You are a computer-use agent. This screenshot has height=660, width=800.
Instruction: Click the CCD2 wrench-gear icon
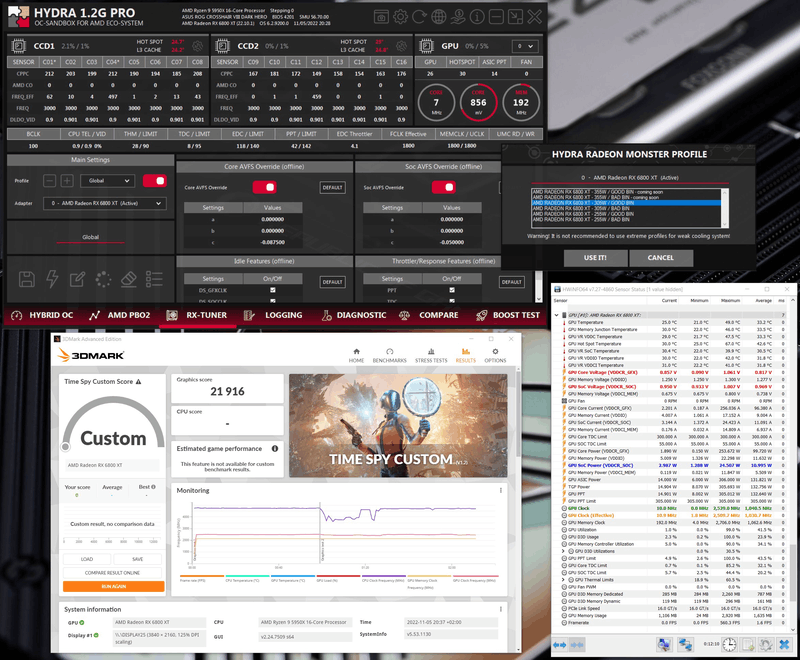(x=402, y=46)
